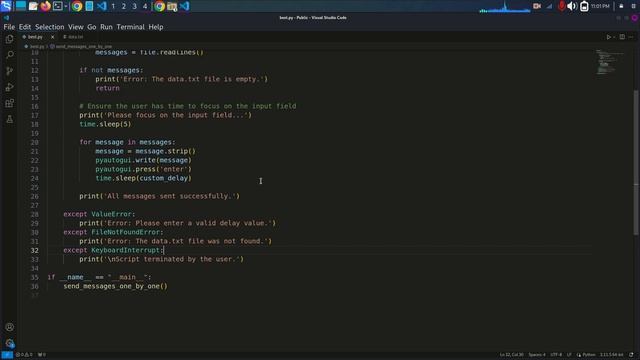Open the Run menu
The height and width of the screenshot is (360, 640).
point(106,27)
